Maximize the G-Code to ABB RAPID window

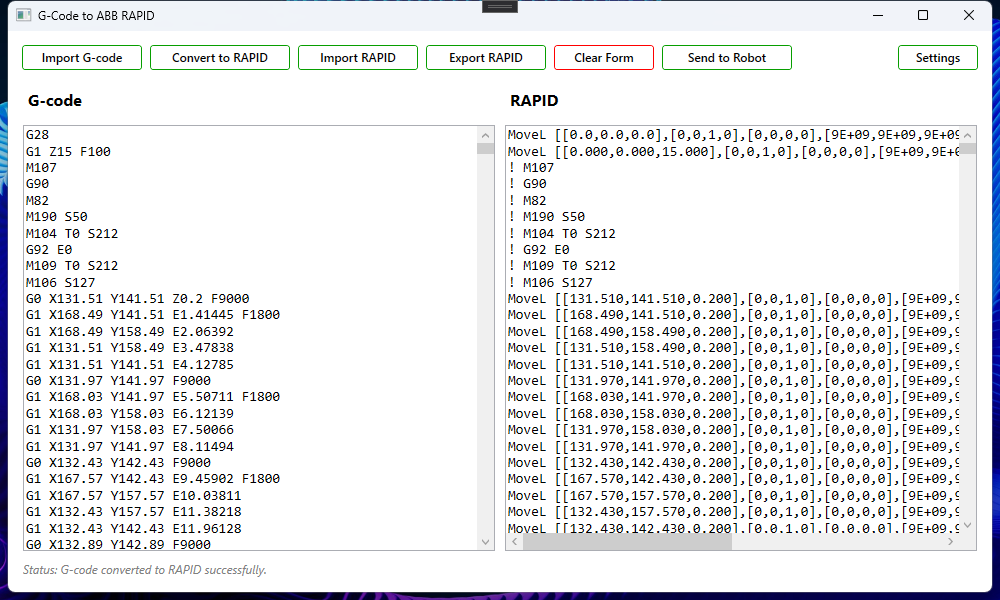(x=923, y=16)
